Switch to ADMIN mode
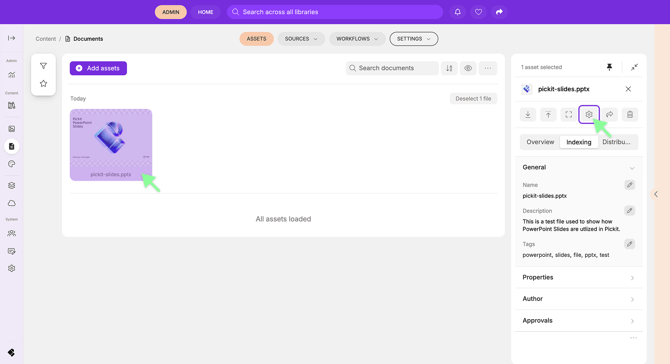This screenshot has width=670, height=364. tap(170, 12)
